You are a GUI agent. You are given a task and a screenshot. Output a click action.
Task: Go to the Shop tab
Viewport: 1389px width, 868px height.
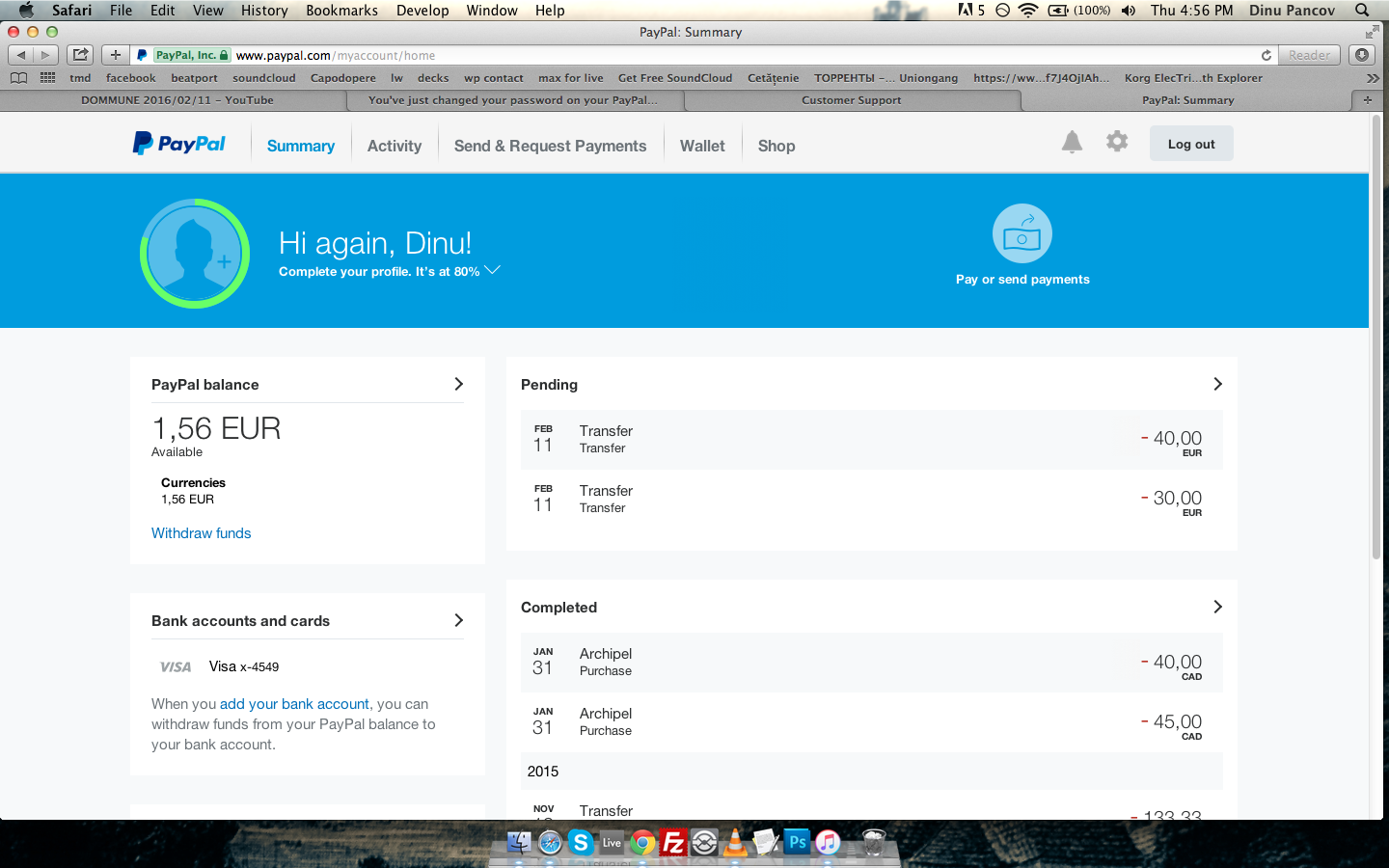coord(776,146)
